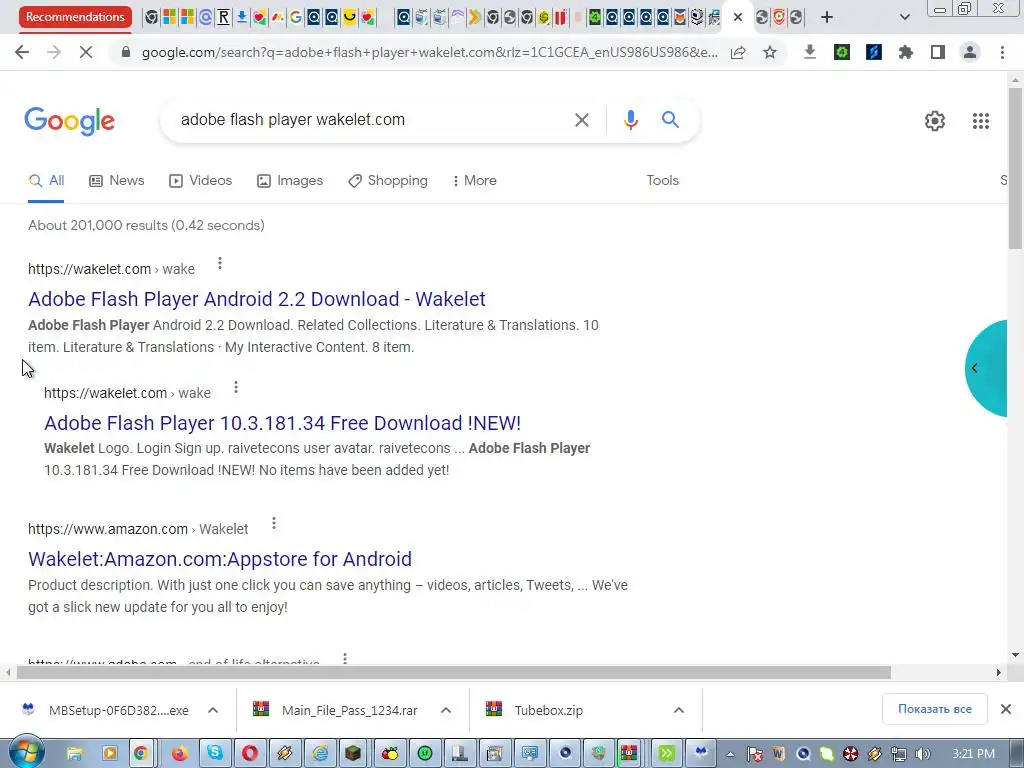Switch to the Images results tab
This screenshot has width=1024, height=768.
290,181
